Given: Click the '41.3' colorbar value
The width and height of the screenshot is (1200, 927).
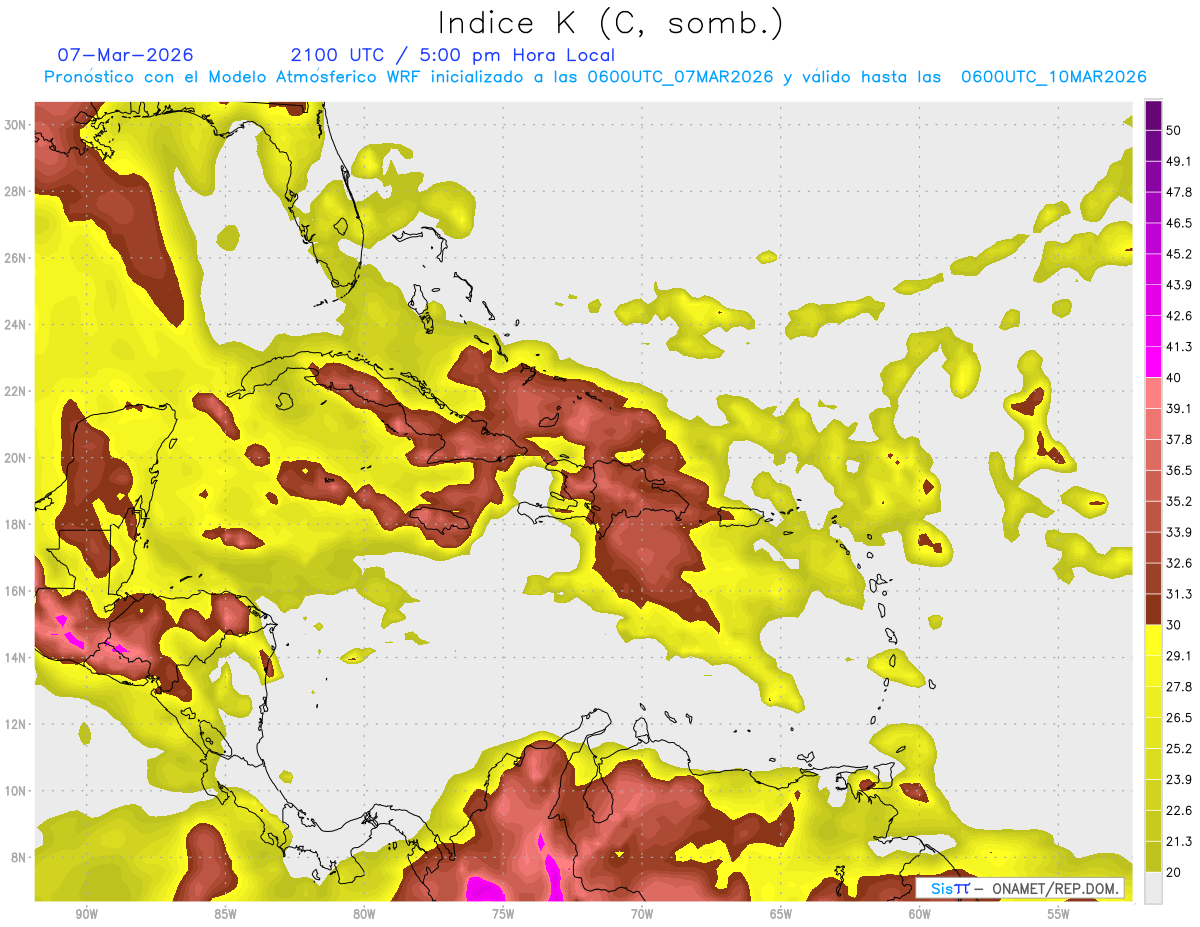Looking at the screenshot, I should pyautogui.click(x=1179, y=347).
